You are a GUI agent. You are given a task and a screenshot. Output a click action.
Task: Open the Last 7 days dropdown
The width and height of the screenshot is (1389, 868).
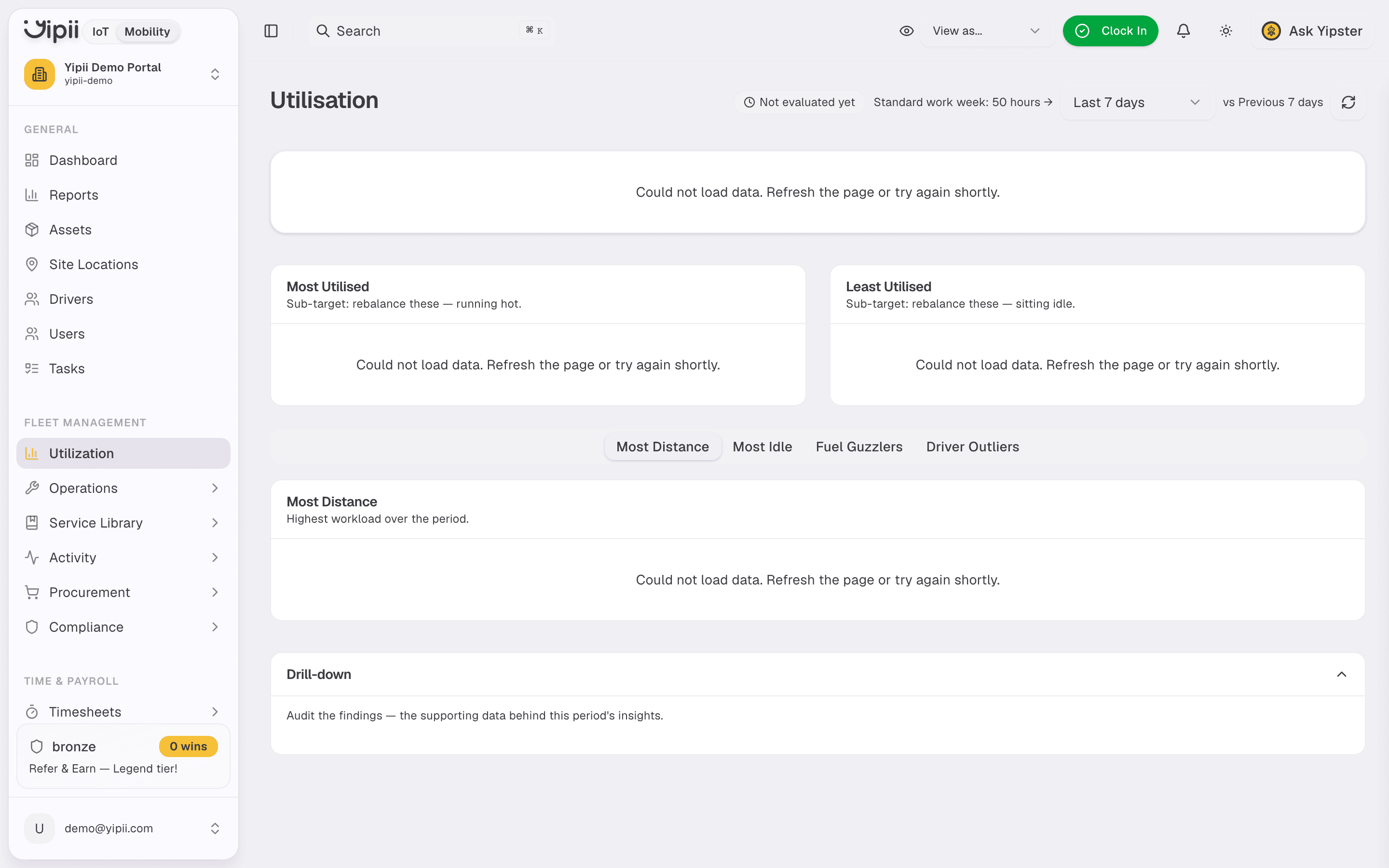point(1137,102)
